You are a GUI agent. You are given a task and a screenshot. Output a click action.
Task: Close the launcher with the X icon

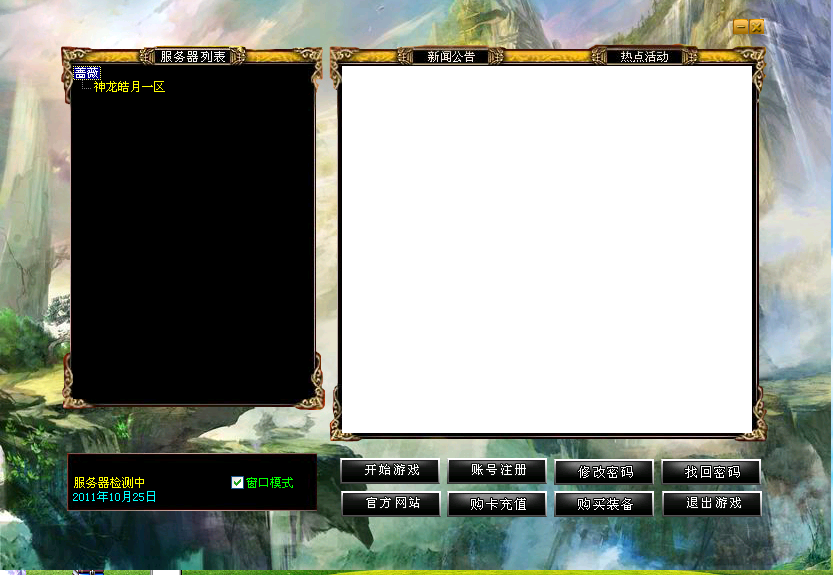[757, 27]
